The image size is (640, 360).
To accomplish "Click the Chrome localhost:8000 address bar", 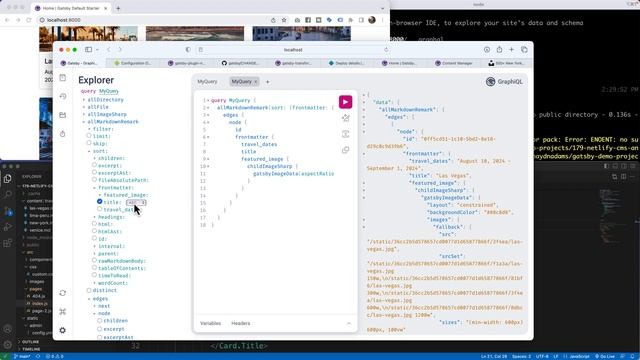I will 155,20.
